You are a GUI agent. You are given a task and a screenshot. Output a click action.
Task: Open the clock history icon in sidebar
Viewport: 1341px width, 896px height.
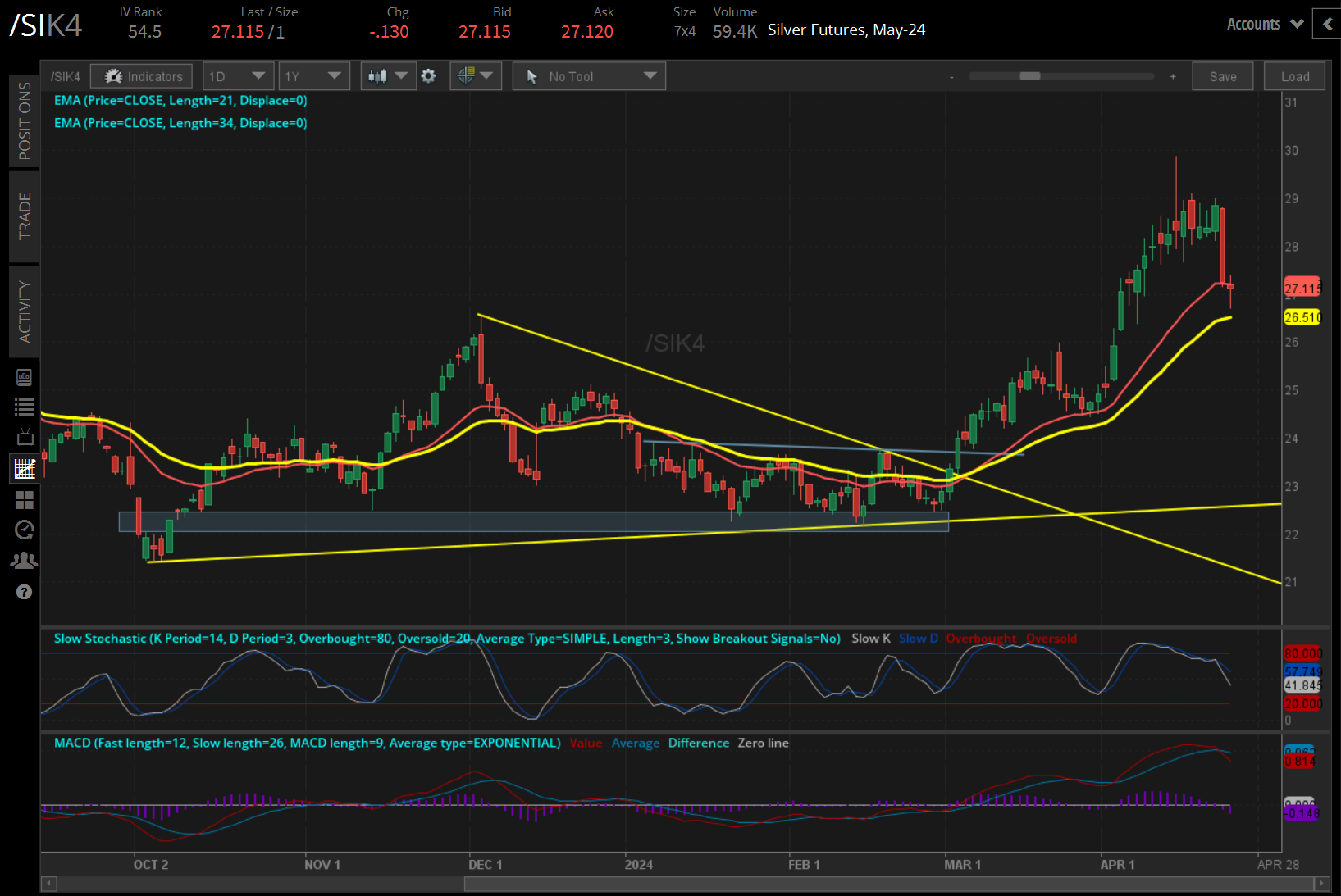coord(25,530)
